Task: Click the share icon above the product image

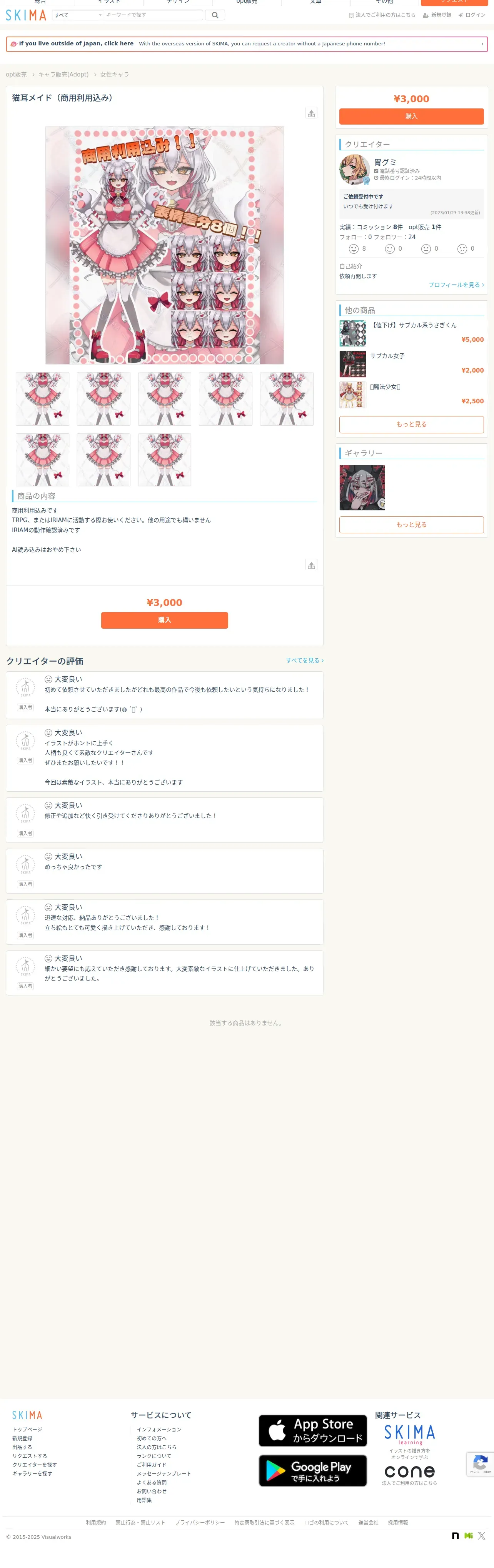Action: point(311,113)
